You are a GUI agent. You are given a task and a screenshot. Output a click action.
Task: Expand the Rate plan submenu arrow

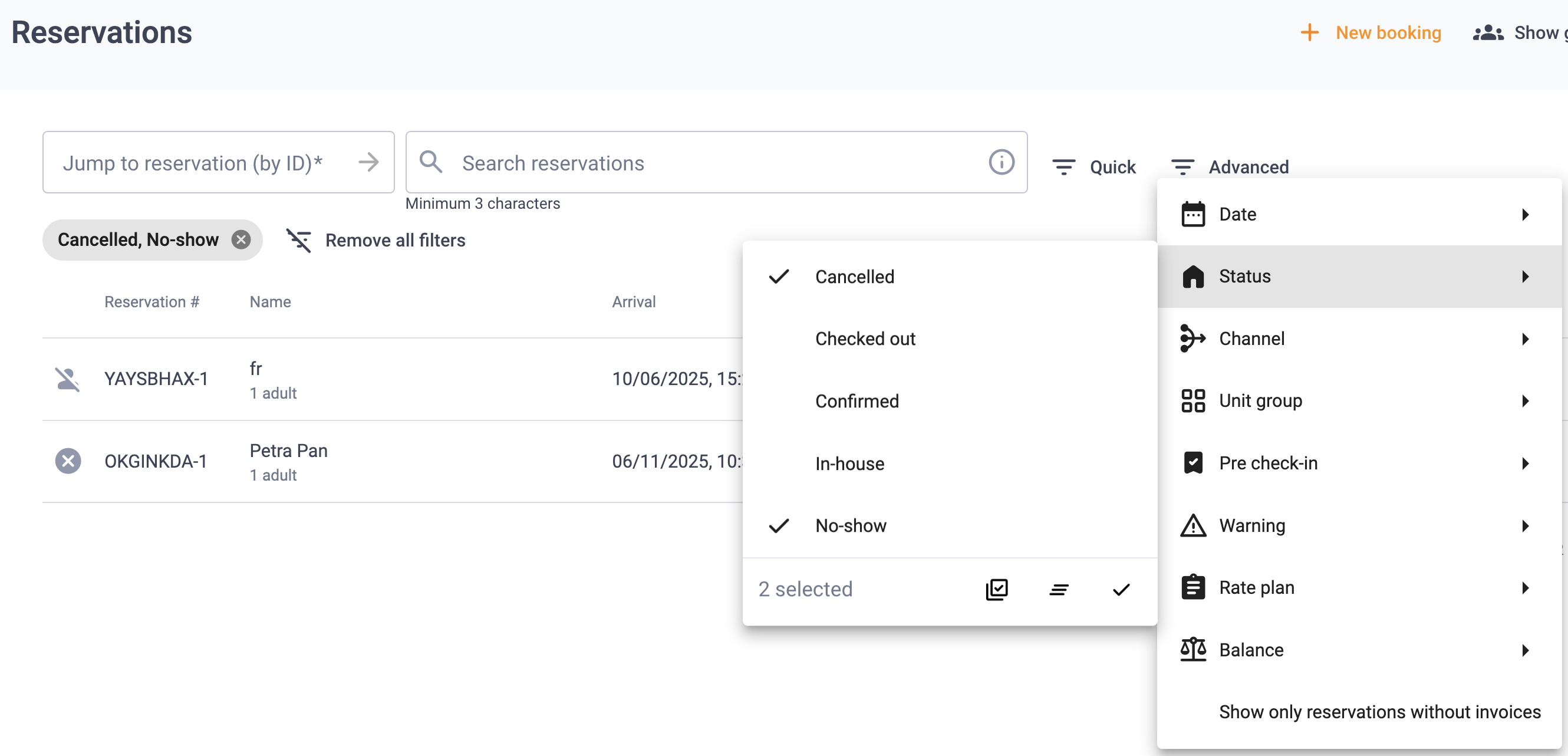click(x=1525, y=587)
